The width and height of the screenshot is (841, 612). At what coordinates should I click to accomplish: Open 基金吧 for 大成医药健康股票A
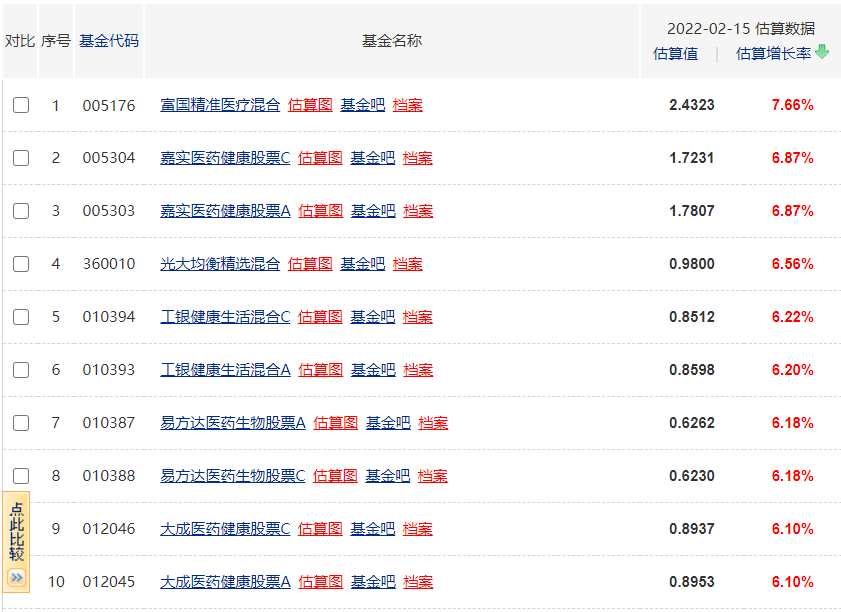pos(373,582)
